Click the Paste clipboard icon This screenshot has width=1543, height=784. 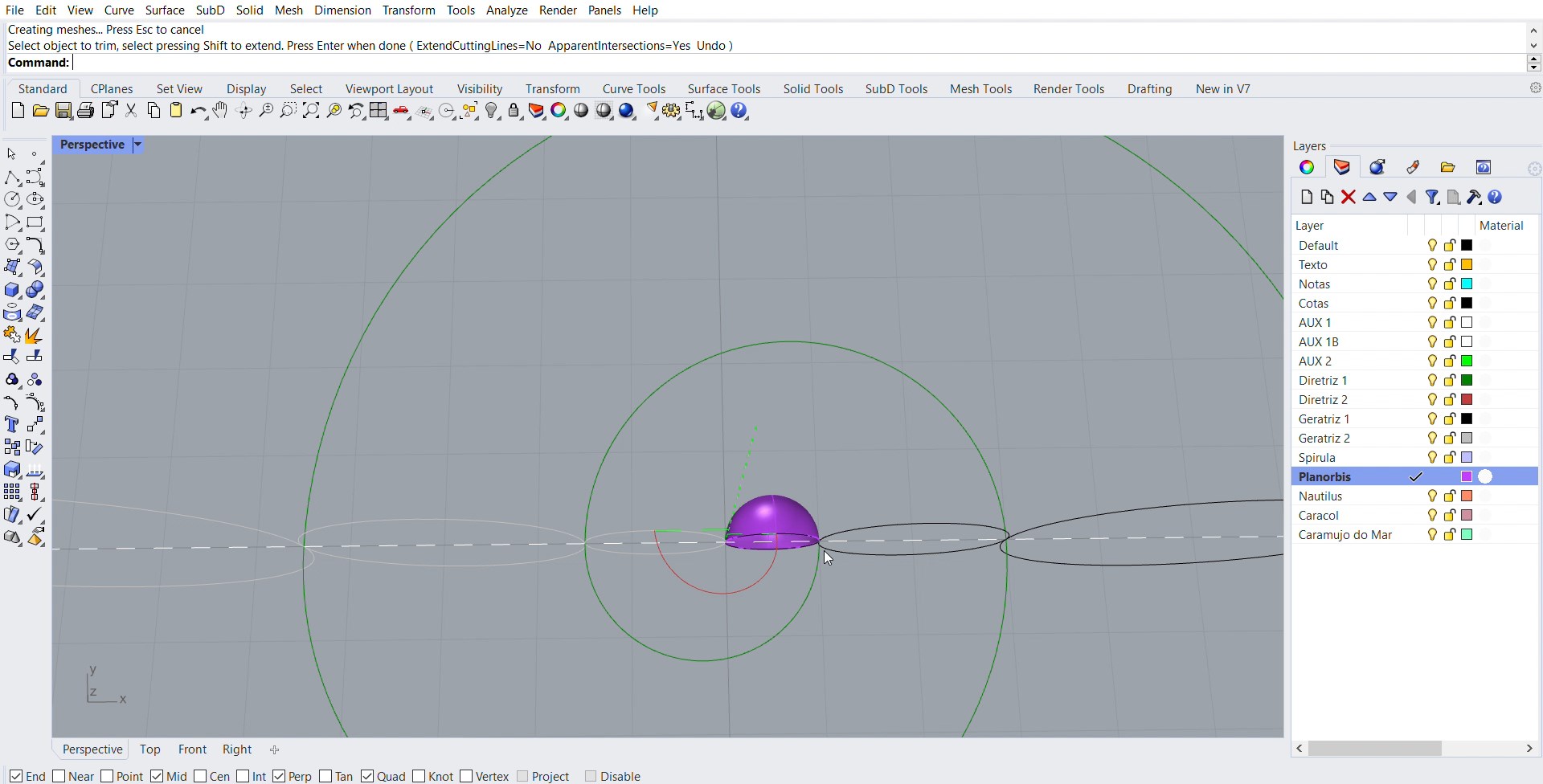[176, 111]
